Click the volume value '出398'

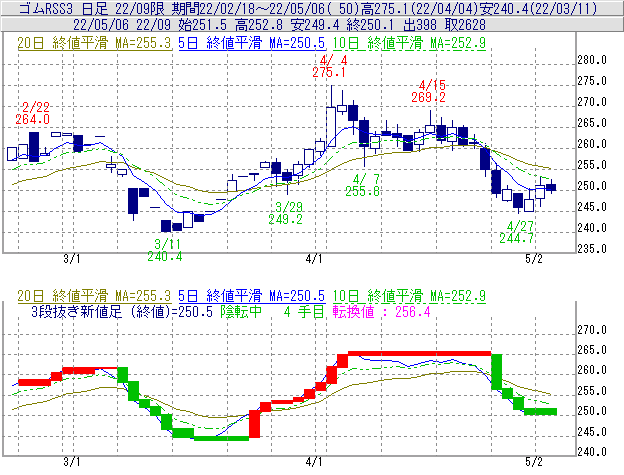pos(420,25)
